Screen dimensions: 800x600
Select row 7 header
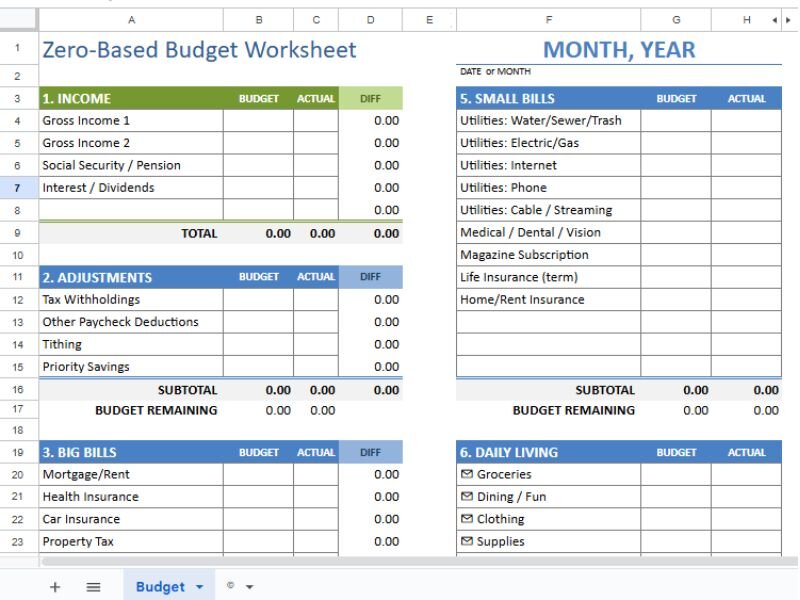19,188
